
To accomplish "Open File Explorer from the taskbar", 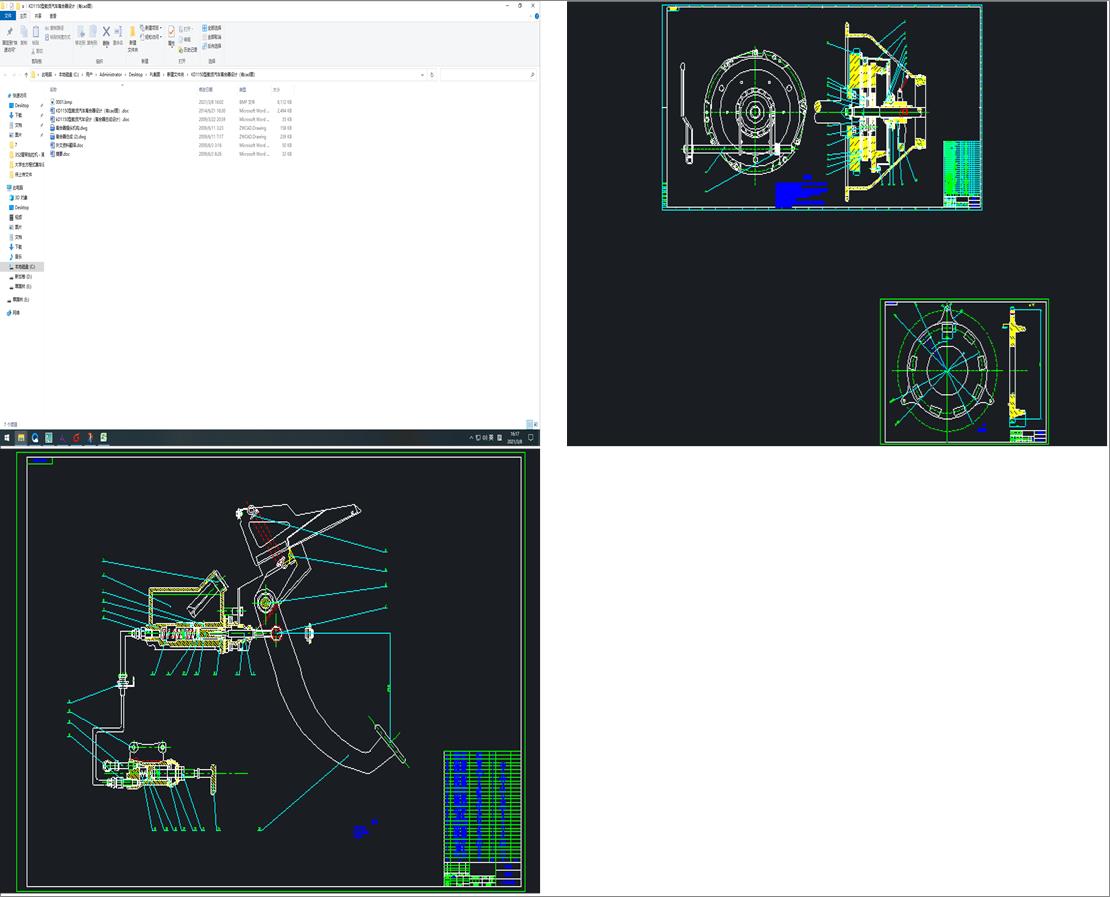I will 20,438.
